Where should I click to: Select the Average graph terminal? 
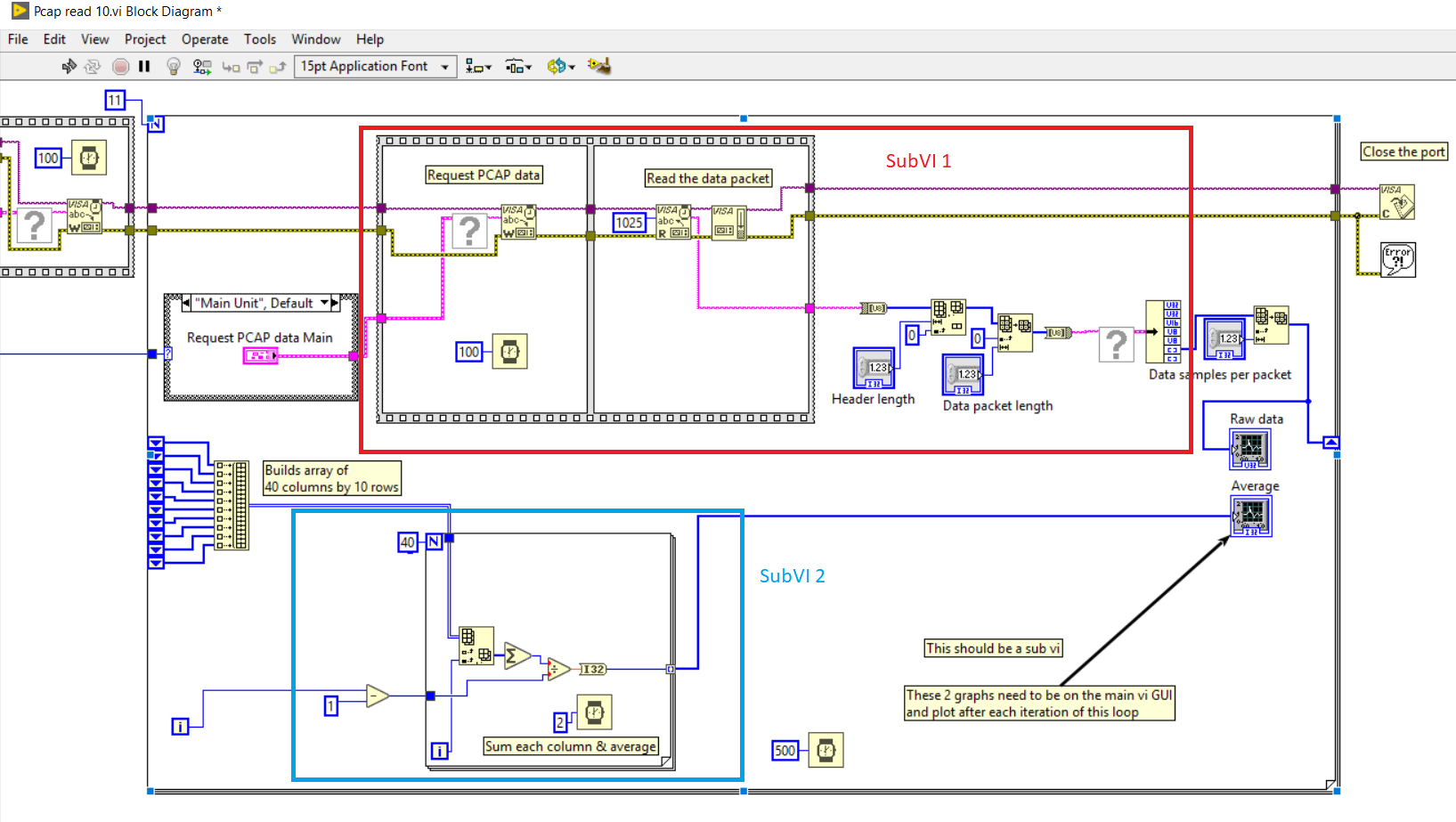click(x=1251, y=516)
